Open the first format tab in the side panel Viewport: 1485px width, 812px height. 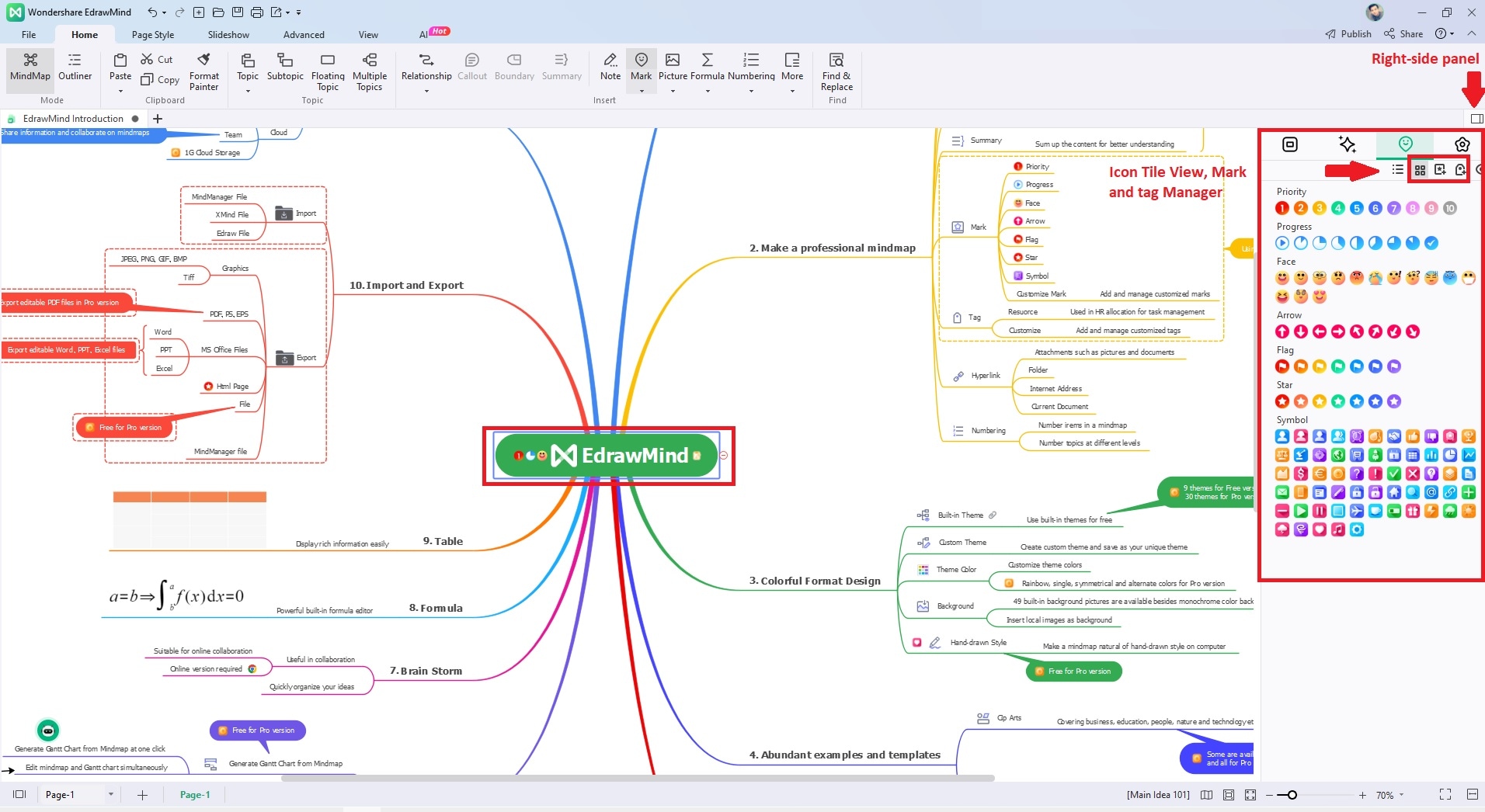(x=1290, y=144)
